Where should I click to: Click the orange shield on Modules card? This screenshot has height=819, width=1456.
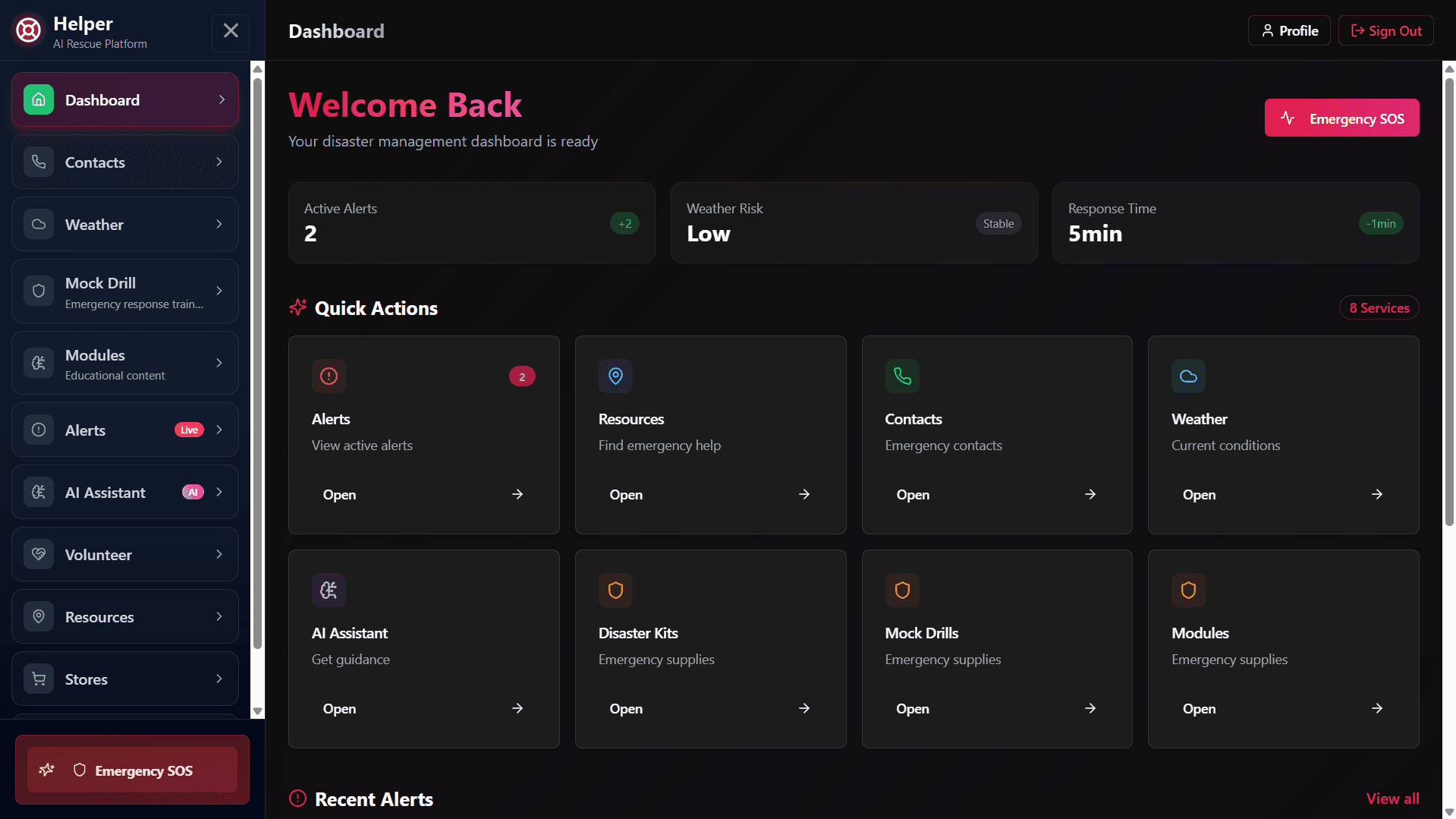coord(1188,590)
